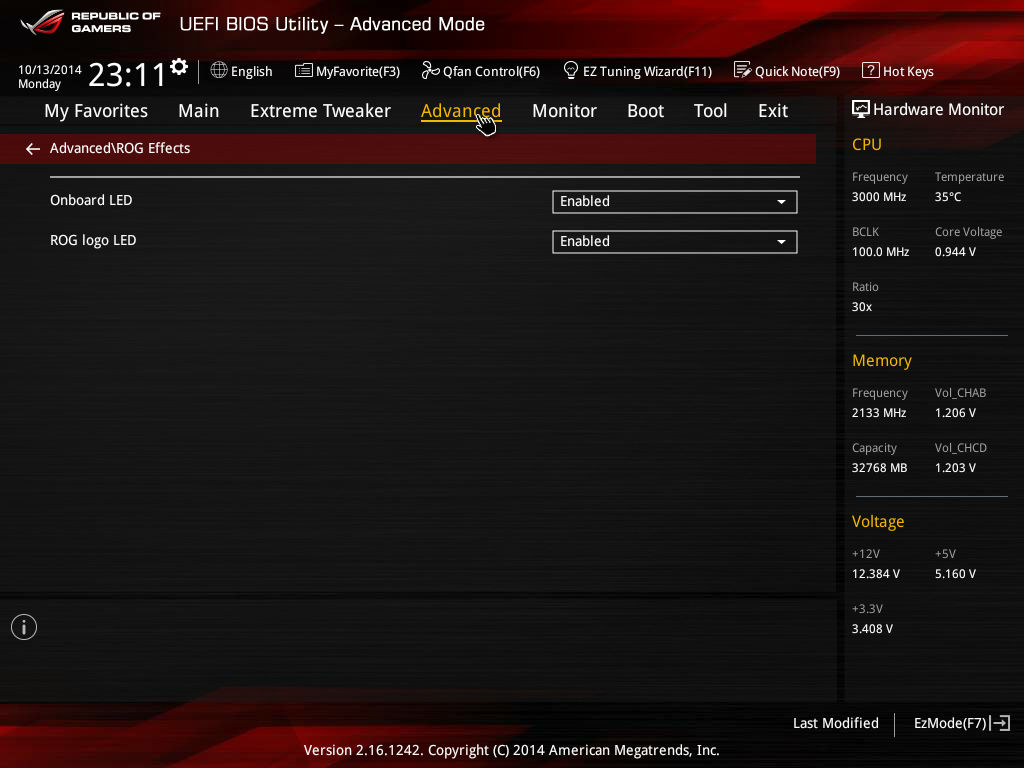Click the ROG logo LED dropdown arrow
The height and width of the screenshot is (768, 1024).
(781, 242)
